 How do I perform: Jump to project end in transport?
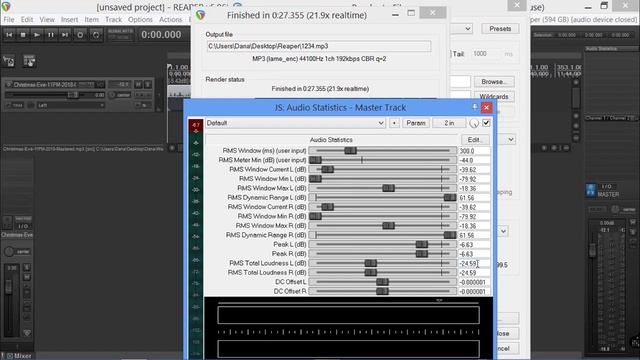click(x=64, y=35)
